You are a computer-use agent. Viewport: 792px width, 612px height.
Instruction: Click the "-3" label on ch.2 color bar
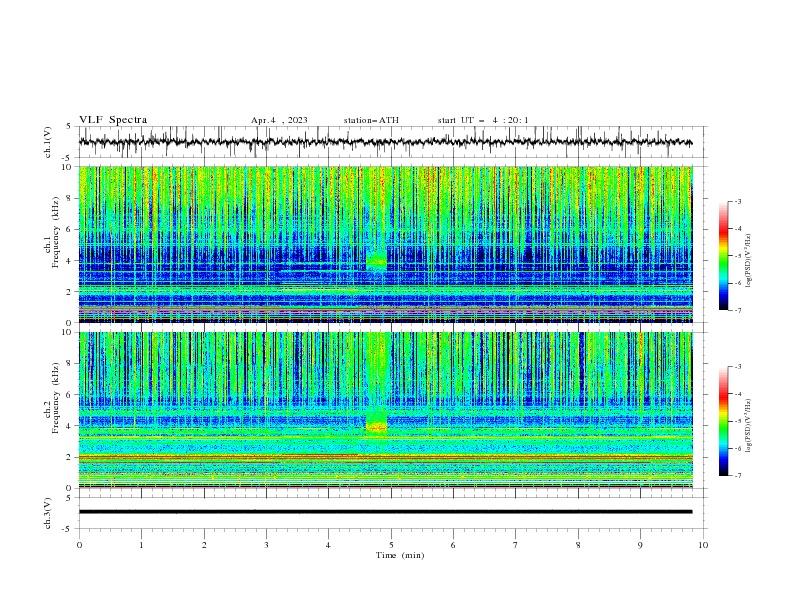tap(737, 367)
